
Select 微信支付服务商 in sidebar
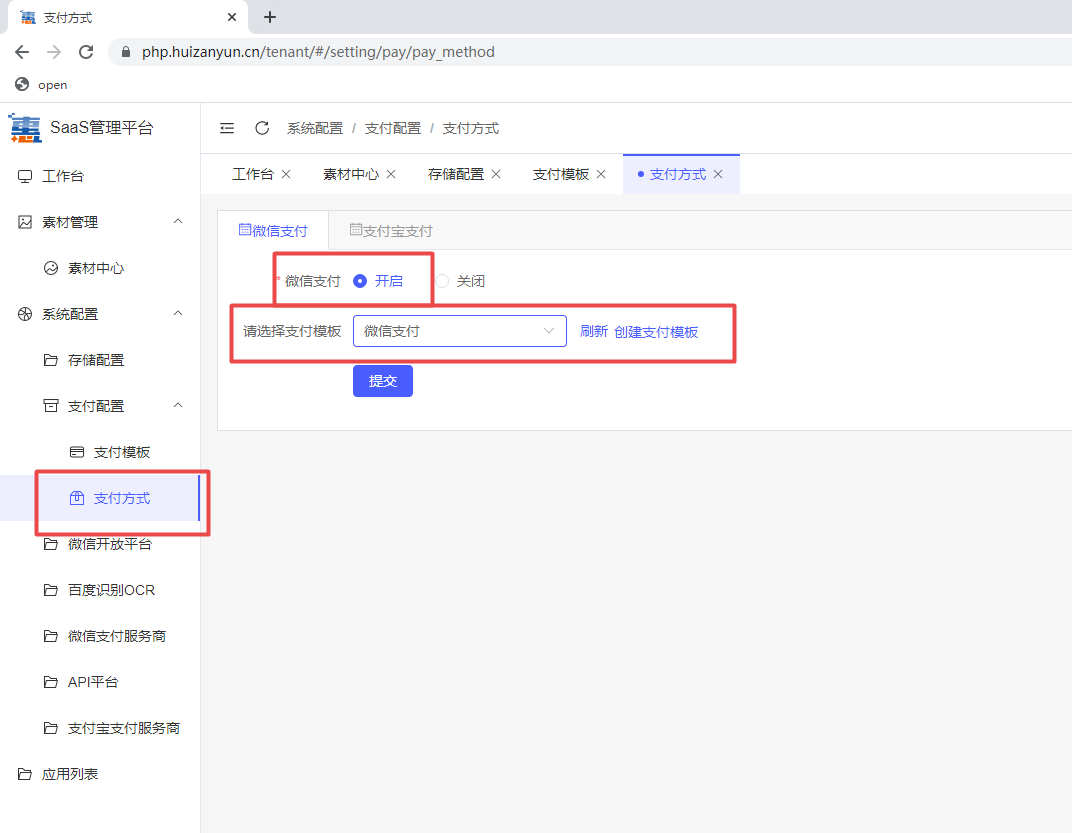tap(100, 636)
